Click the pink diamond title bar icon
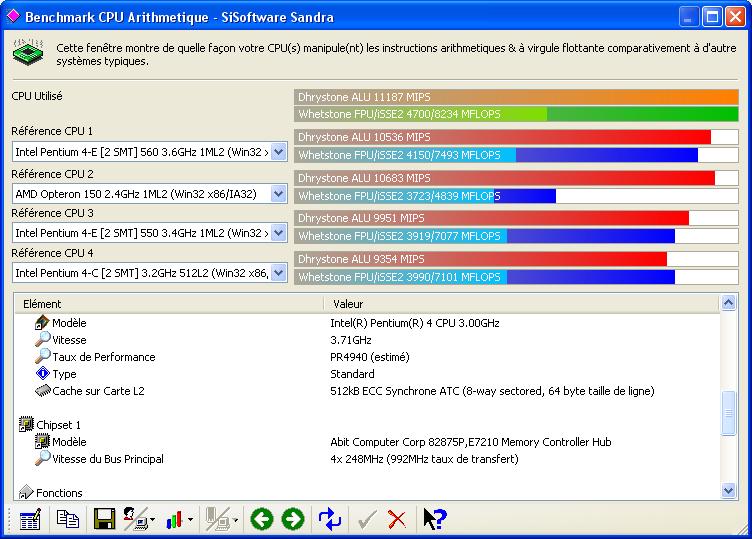This screenshot has width=752, height=539. [13, 16]
